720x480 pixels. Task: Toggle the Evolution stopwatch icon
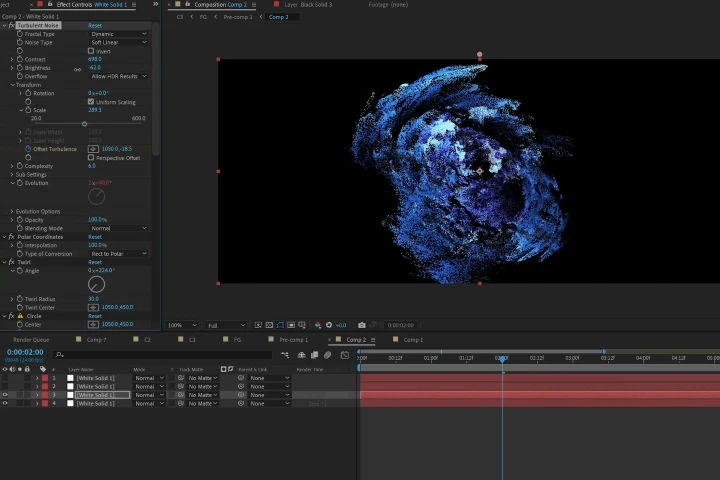pos(20,183)
